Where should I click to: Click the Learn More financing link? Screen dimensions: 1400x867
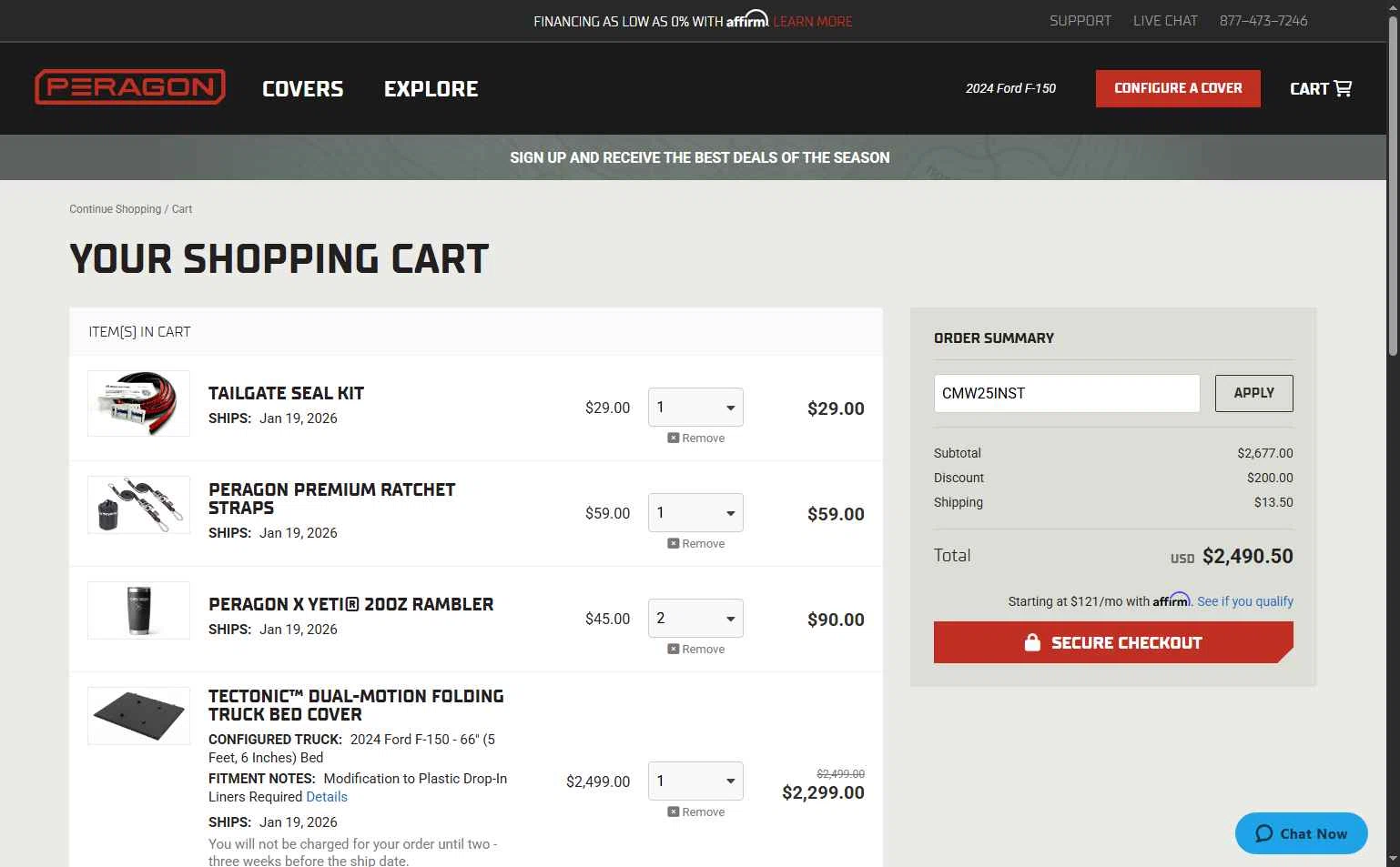(813, 22)
